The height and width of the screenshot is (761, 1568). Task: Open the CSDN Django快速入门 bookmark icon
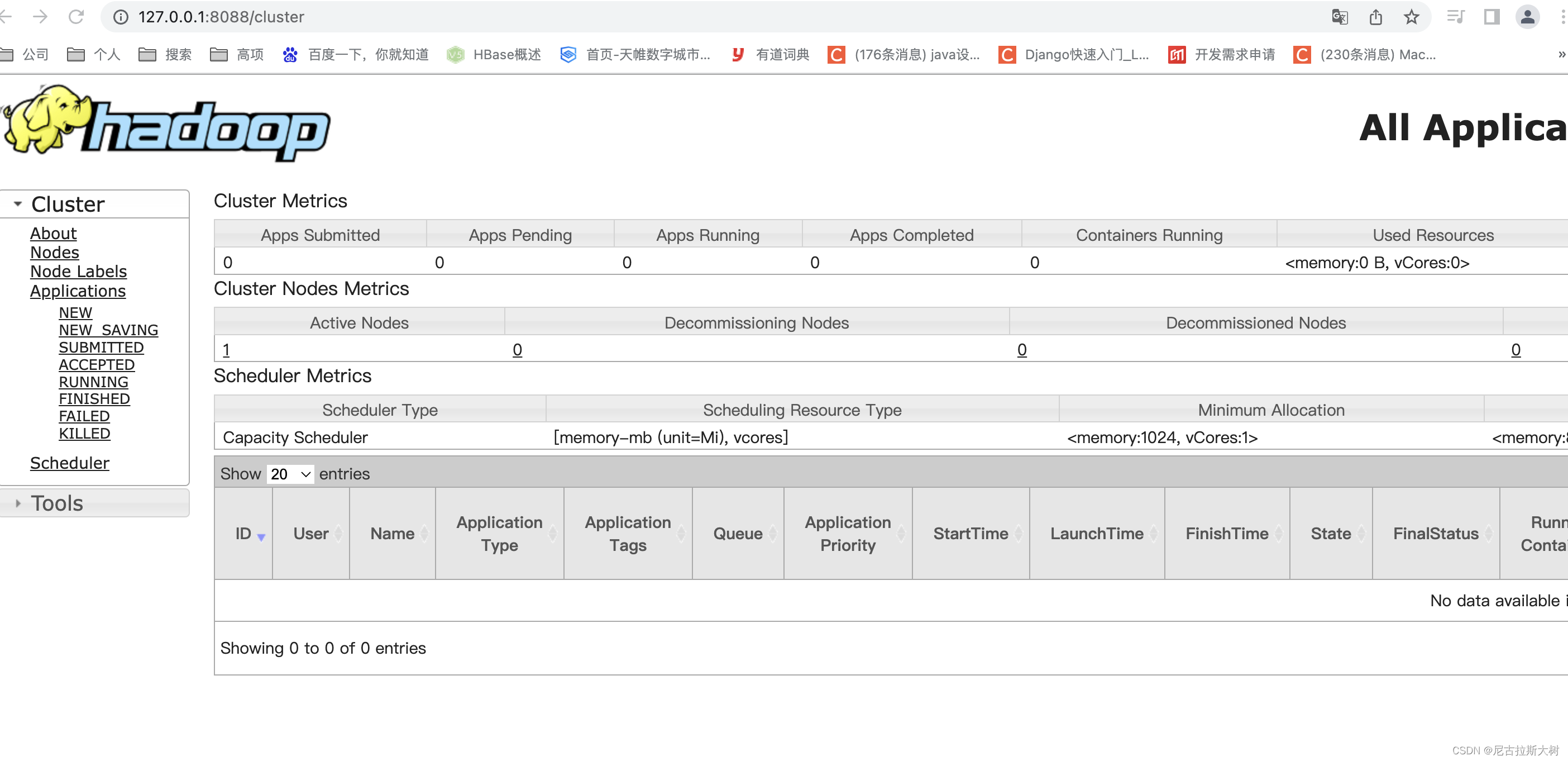click(1007, 54)
